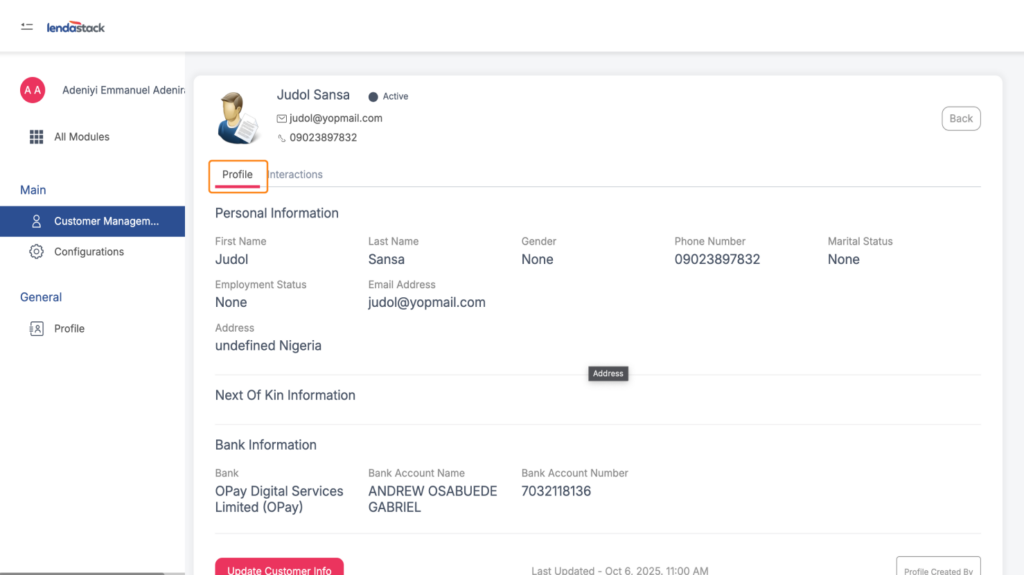Open Judol Sansa's profile picture
Image resolution: width=1024 pixels, height=575 pixels.
[238, 118]
